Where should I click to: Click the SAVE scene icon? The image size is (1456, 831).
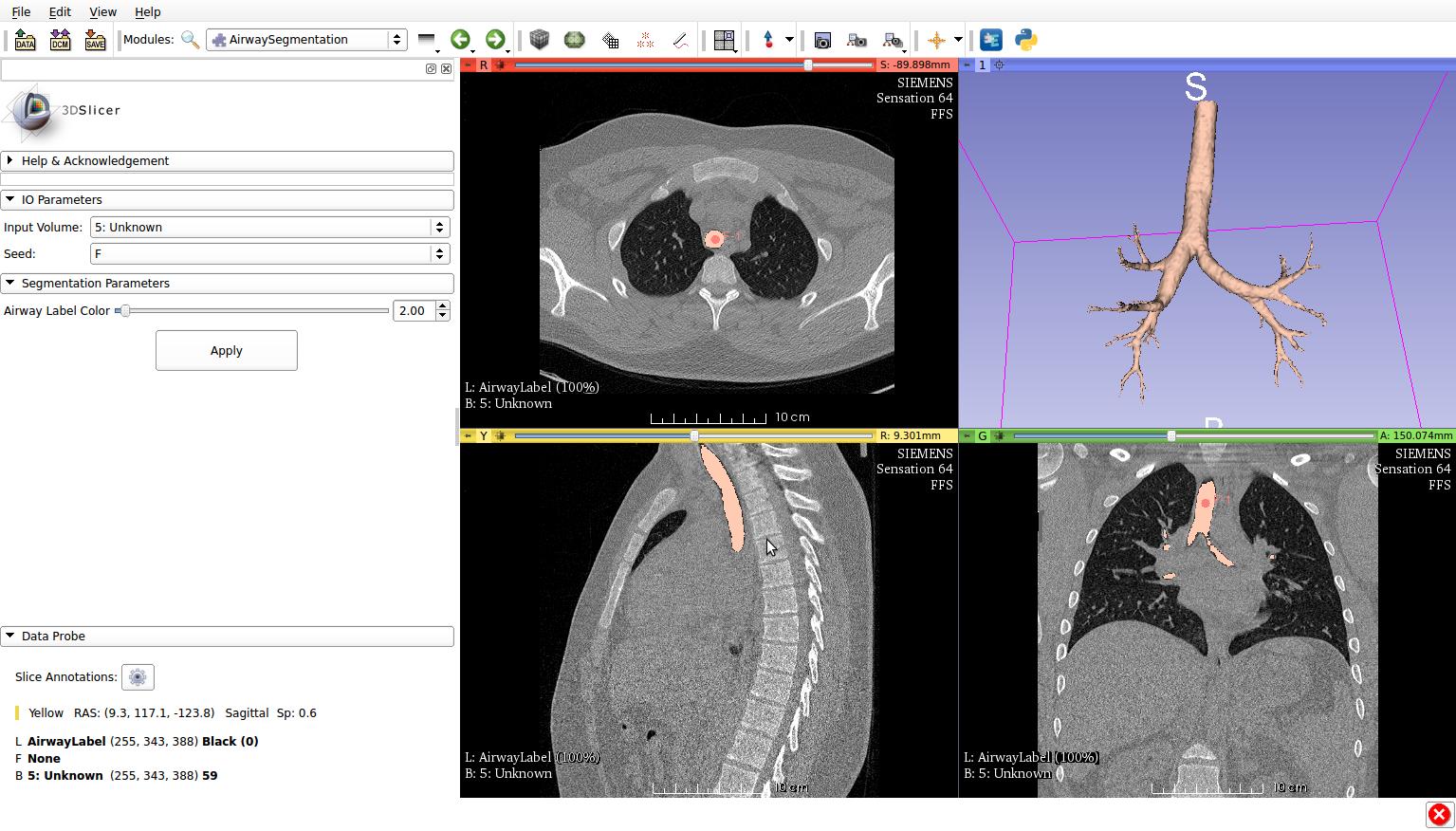pyautogui.click(x=95, y=40)
